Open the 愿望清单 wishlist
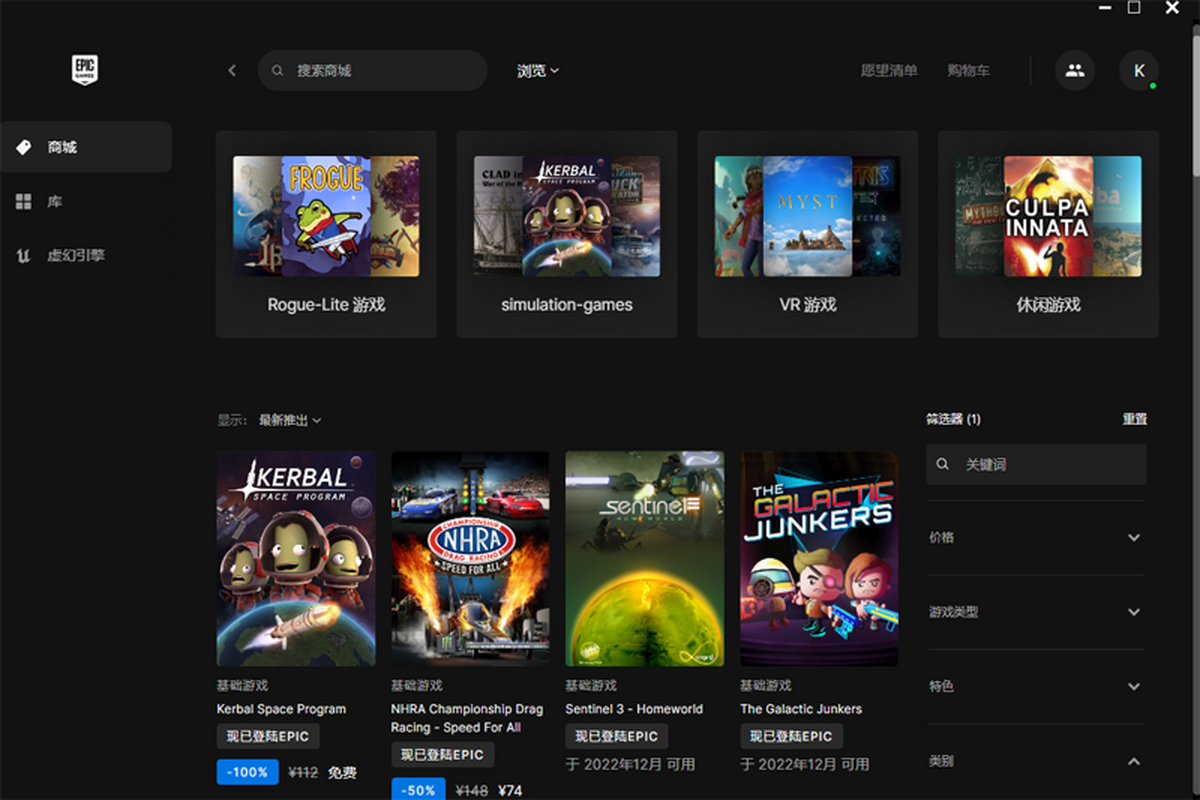The image size is (1200, 800). pyautogui.click(x=889, y=71)
